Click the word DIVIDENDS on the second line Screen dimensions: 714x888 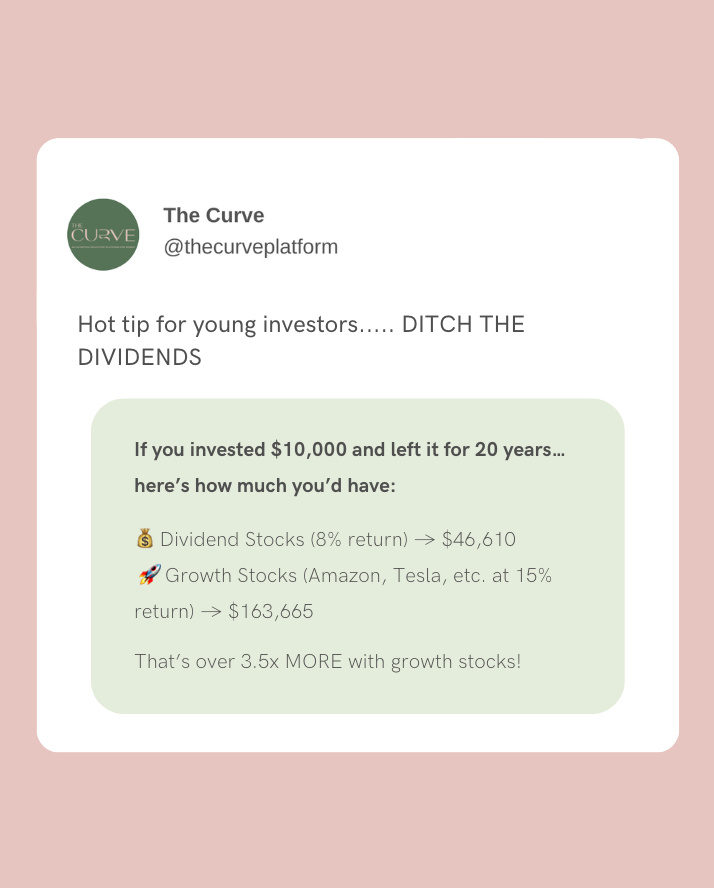coord(139,357)
